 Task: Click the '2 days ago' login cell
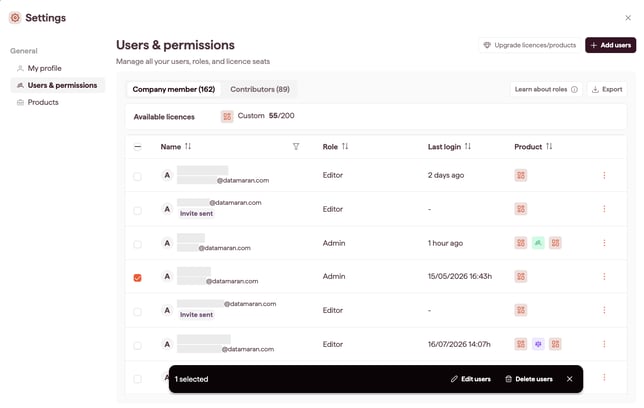[x=446, y=175]
